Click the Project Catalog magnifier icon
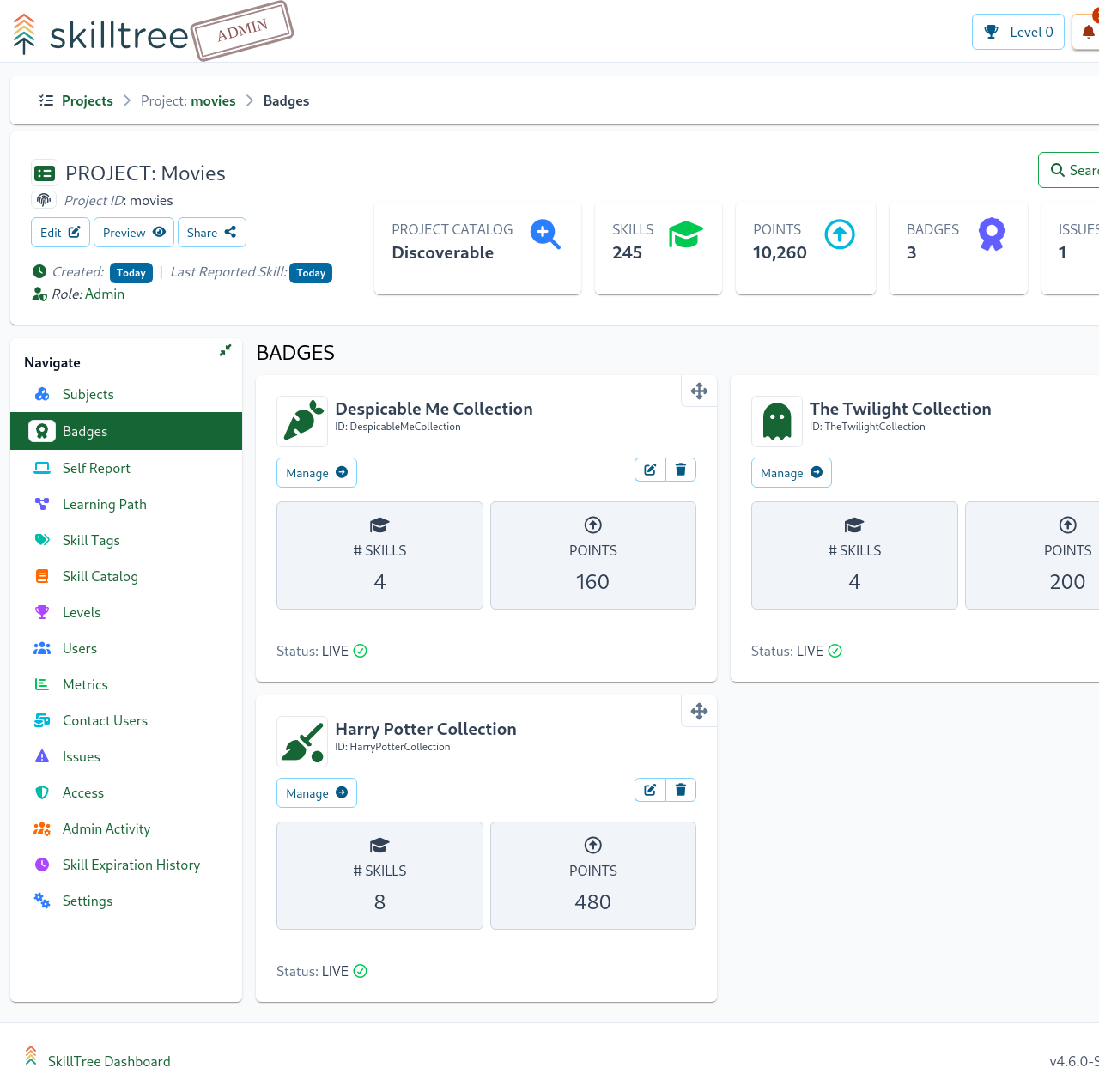1099x1092 pixels. [545, 234]
